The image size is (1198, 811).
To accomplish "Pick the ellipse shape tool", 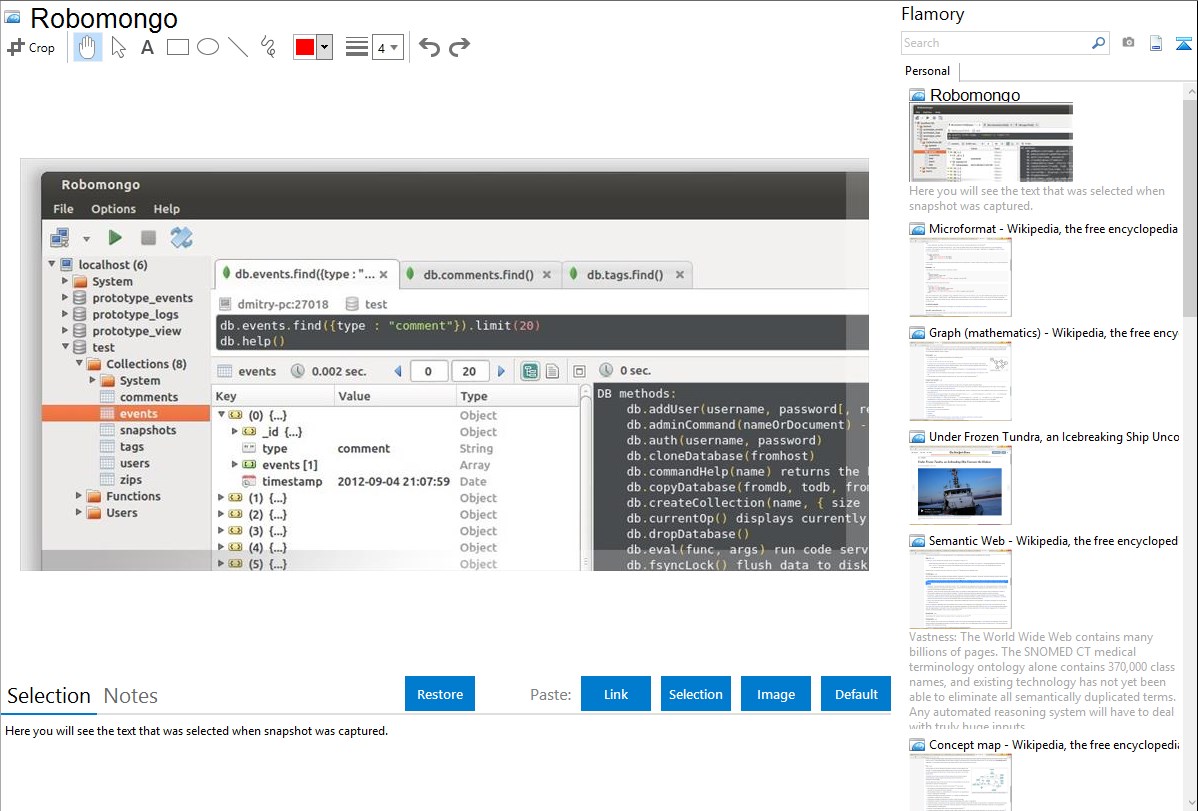I will (x=208, y=47).
